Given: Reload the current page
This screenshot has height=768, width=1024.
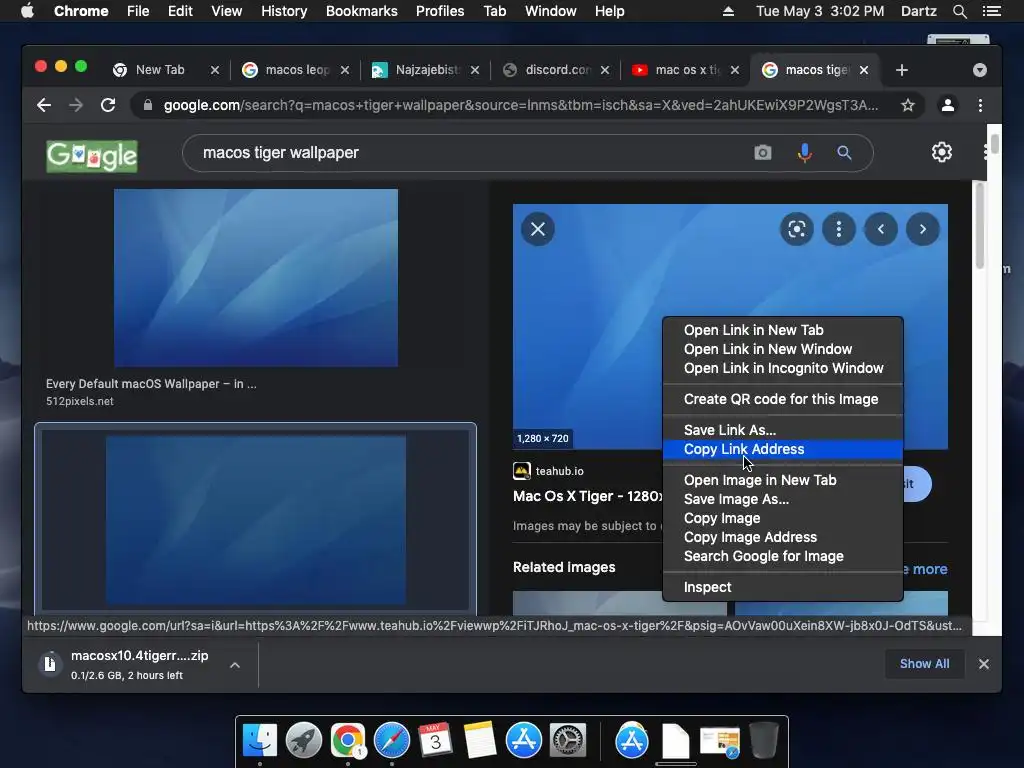Looking at the screenshot, I should coord(108,105).
